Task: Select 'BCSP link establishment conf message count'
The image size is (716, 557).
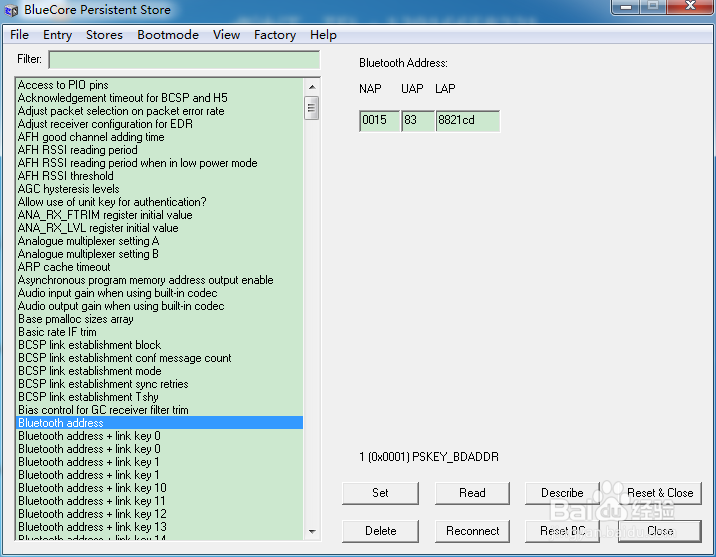Action: tap(160, 358)
